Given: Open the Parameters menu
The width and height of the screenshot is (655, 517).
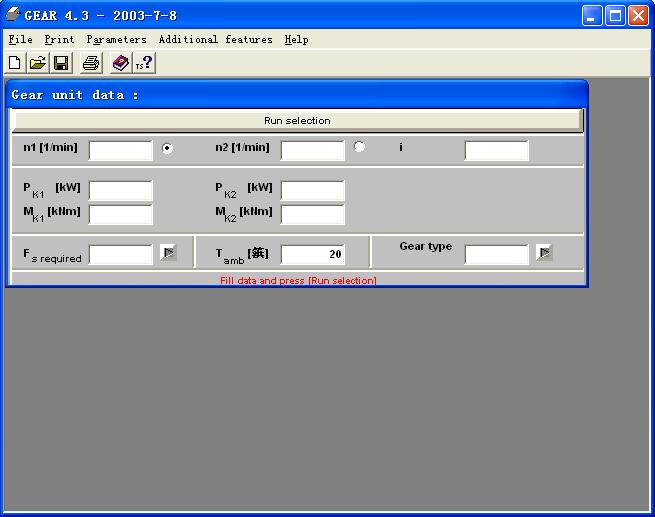Looking at the screenshot, I should (117, 40).
